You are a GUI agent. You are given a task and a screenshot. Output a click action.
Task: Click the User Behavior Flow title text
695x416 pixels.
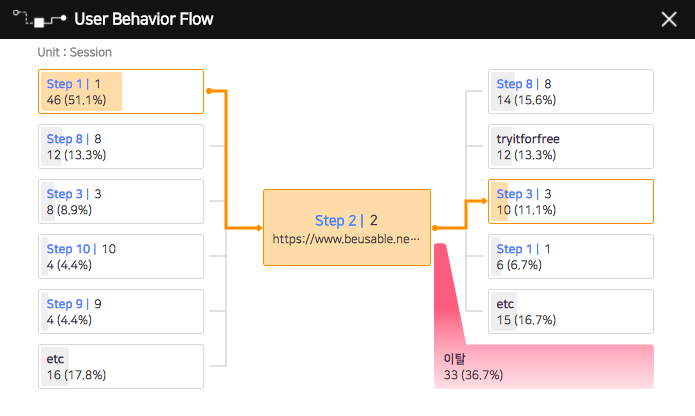pos(144,19)
